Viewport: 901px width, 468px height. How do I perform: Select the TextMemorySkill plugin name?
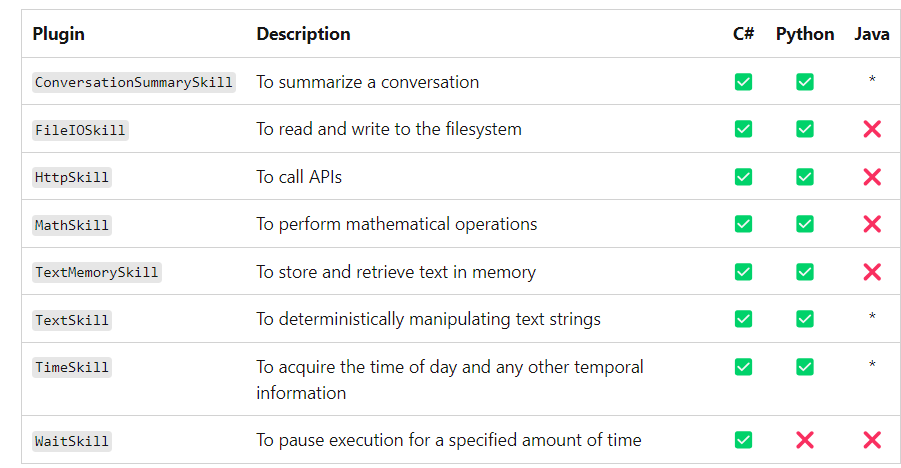(x=97, y=272)
